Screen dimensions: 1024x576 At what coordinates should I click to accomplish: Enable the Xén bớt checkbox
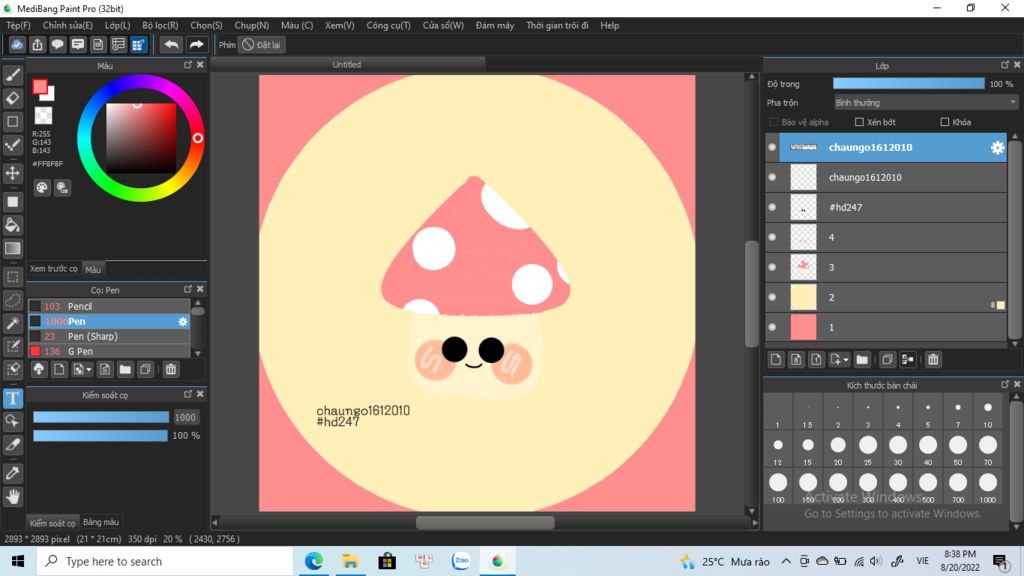click(x=859, y=122)
